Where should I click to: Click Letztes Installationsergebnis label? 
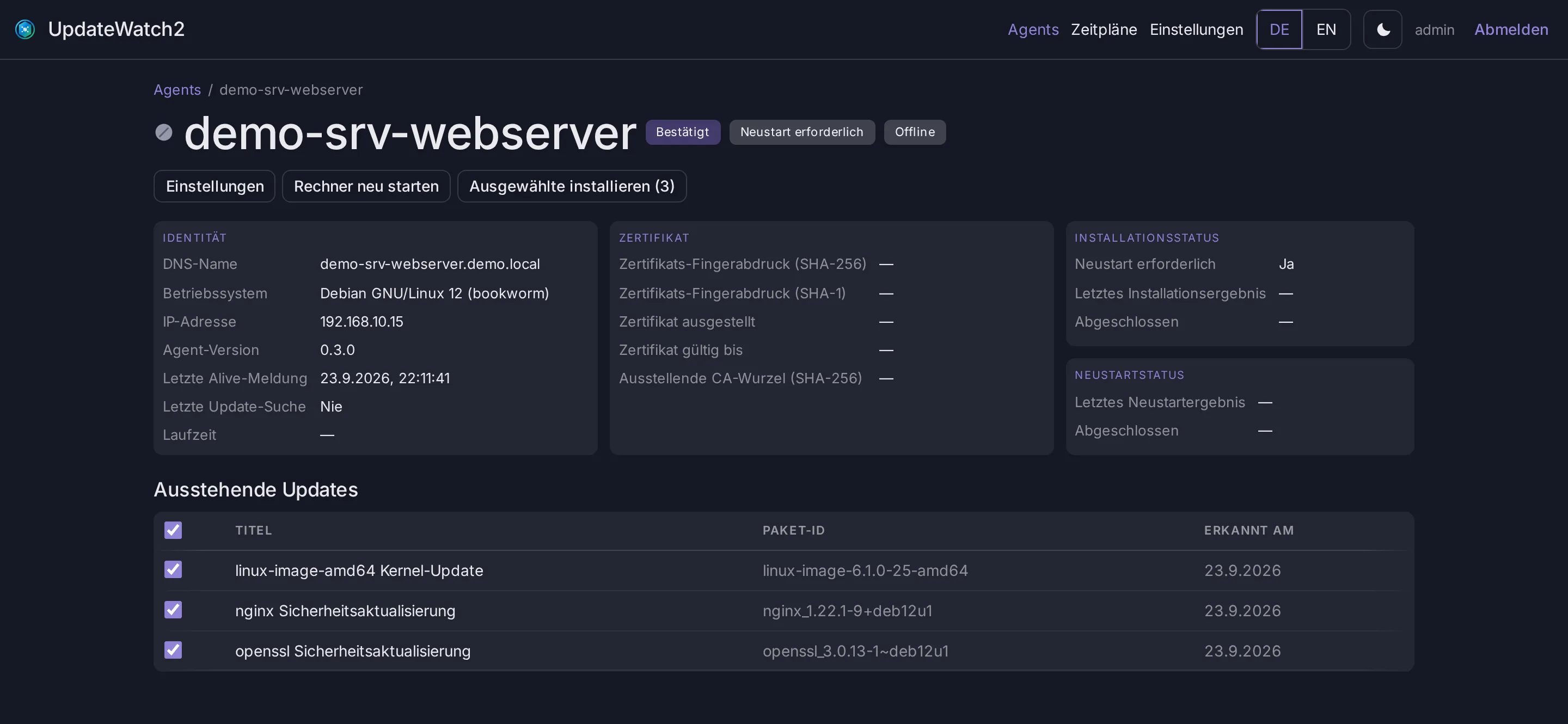(x=1170, y=293)
